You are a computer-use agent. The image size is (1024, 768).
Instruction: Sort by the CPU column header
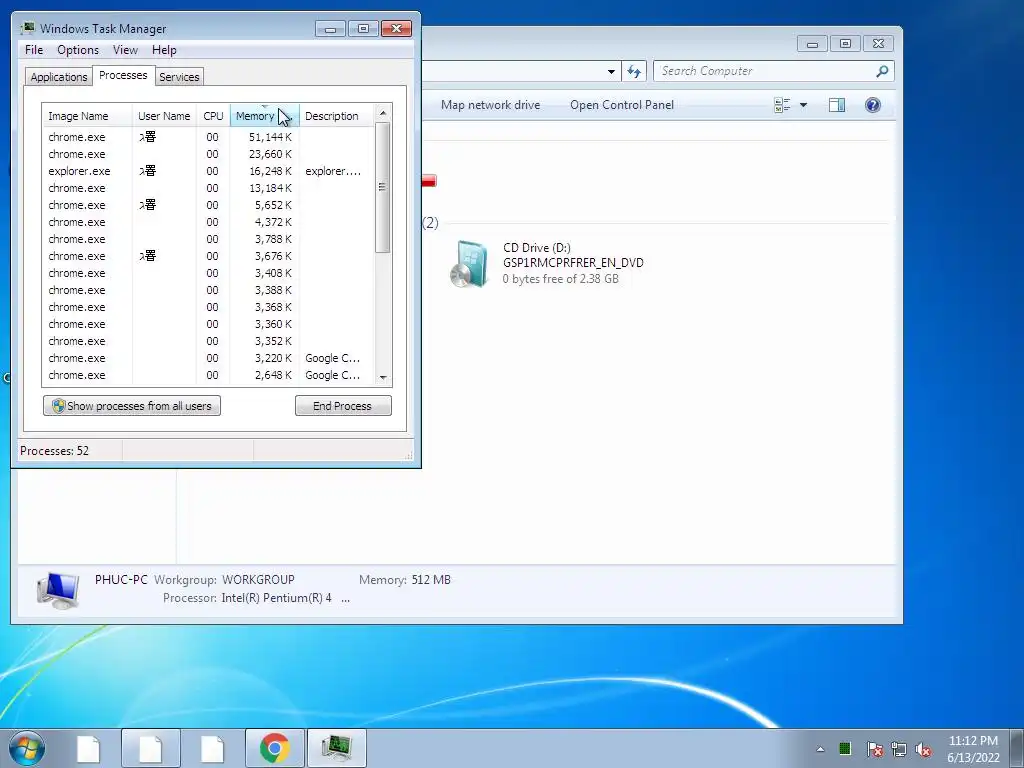pyautogui.click(x=213, y=116)
